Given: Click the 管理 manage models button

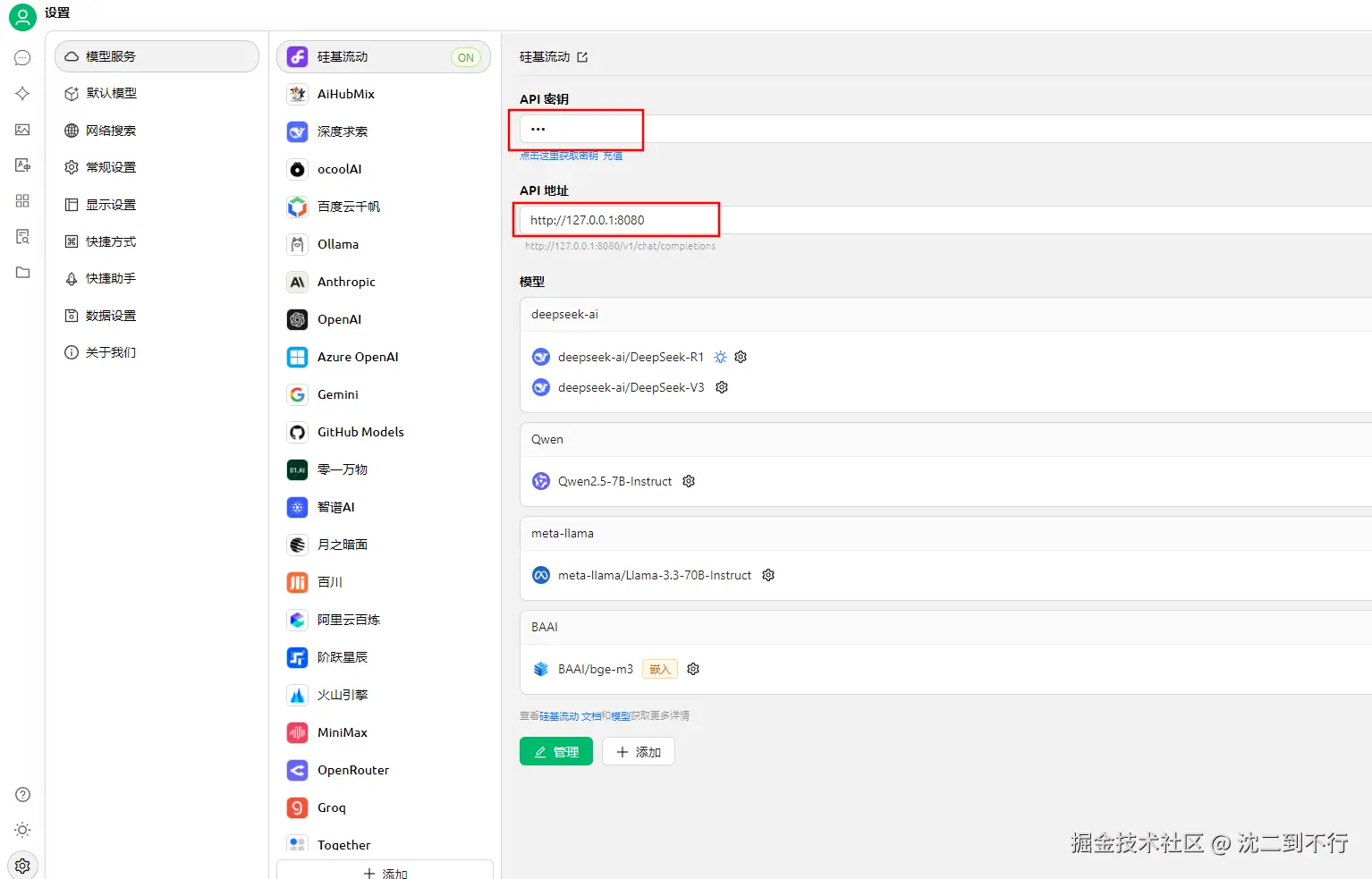Looking at the screenshot, I should (556, 752).
